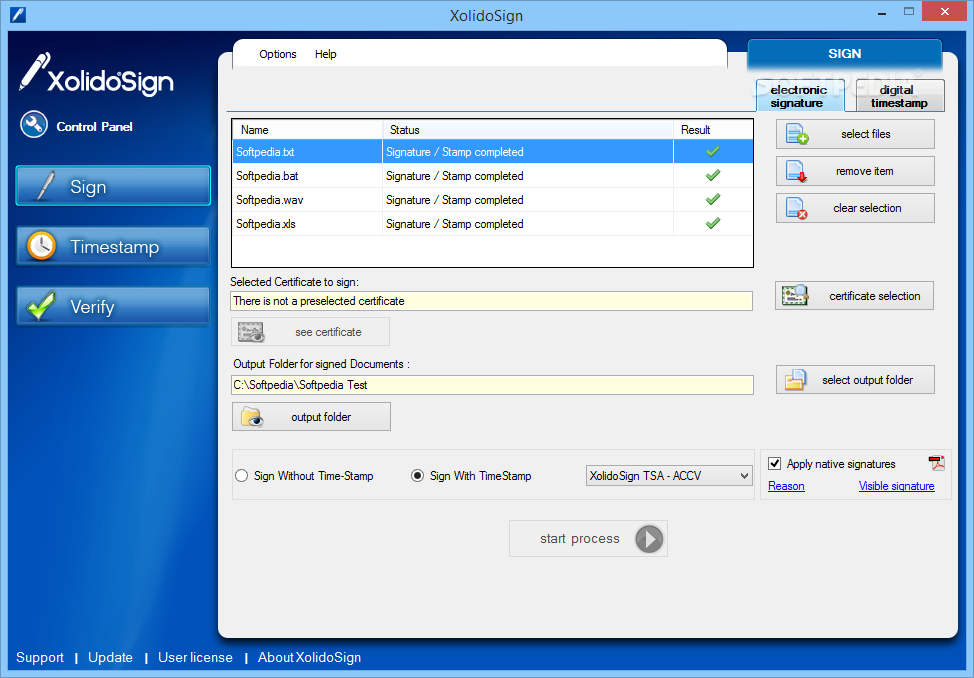Screen dimensions: 974x678
Task: Click the green check result for Softpedia.wav
Action: tap(713, 199)
